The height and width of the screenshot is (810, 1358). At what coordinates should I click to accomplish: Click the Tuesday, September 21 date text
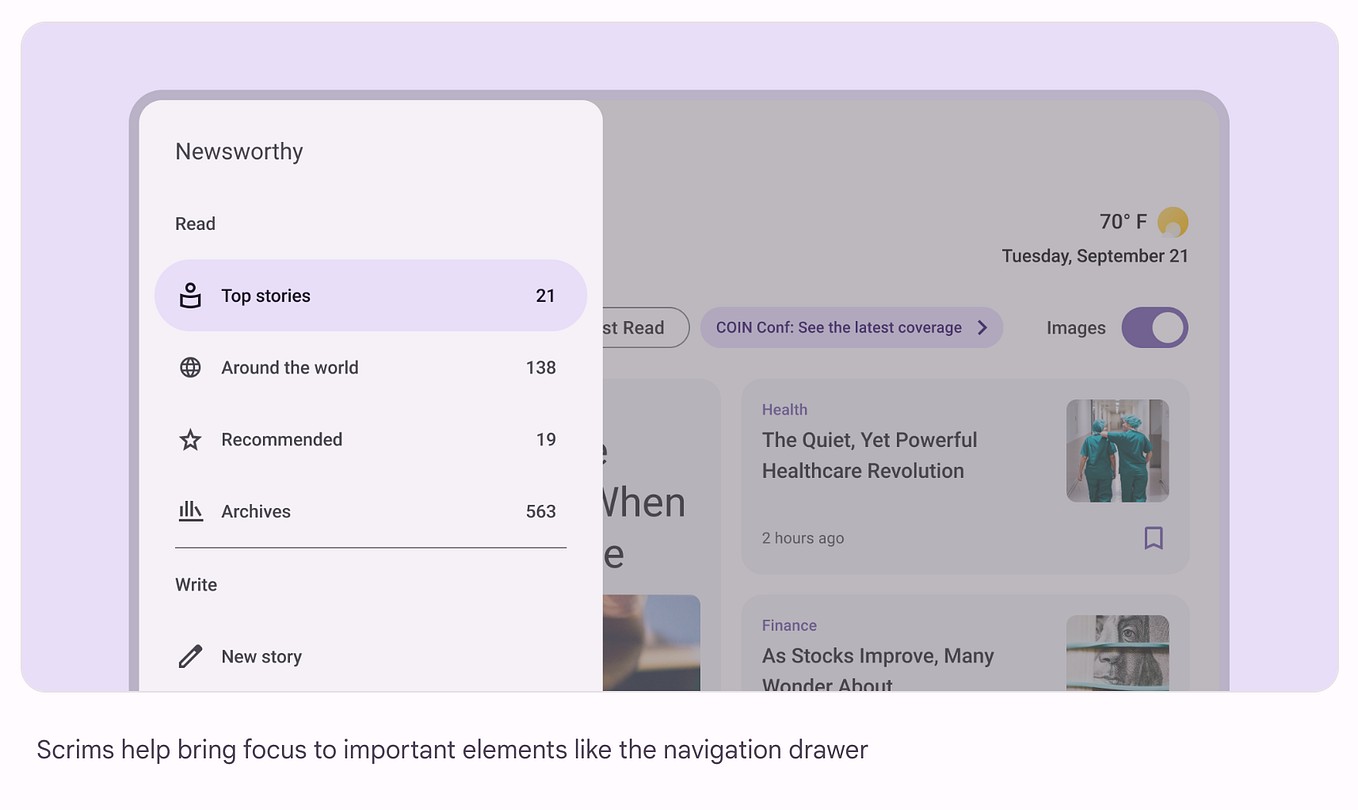point(1095,255)
